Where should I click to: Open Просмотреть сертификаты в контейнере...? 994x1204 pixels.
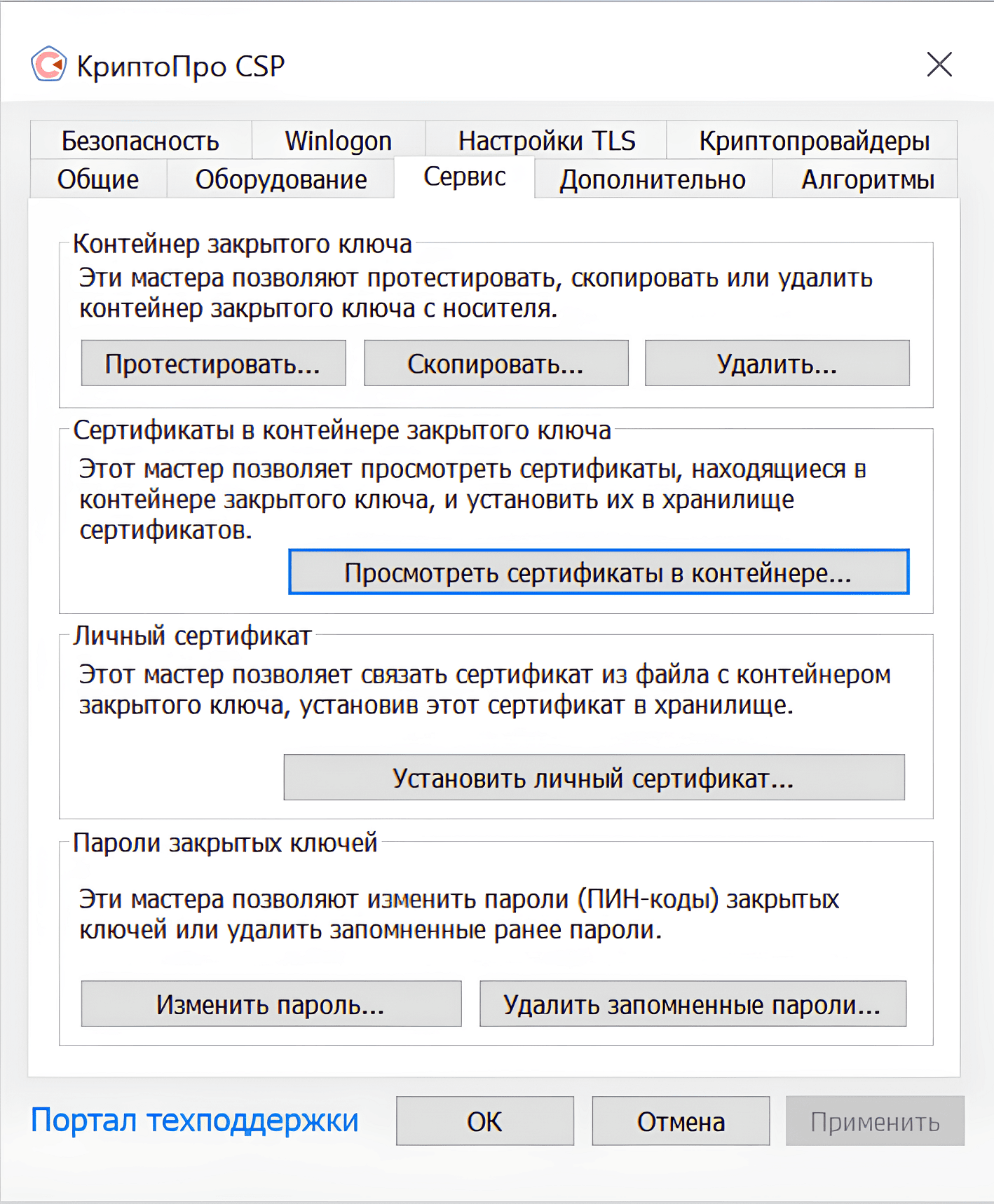[x=599, y=572]
